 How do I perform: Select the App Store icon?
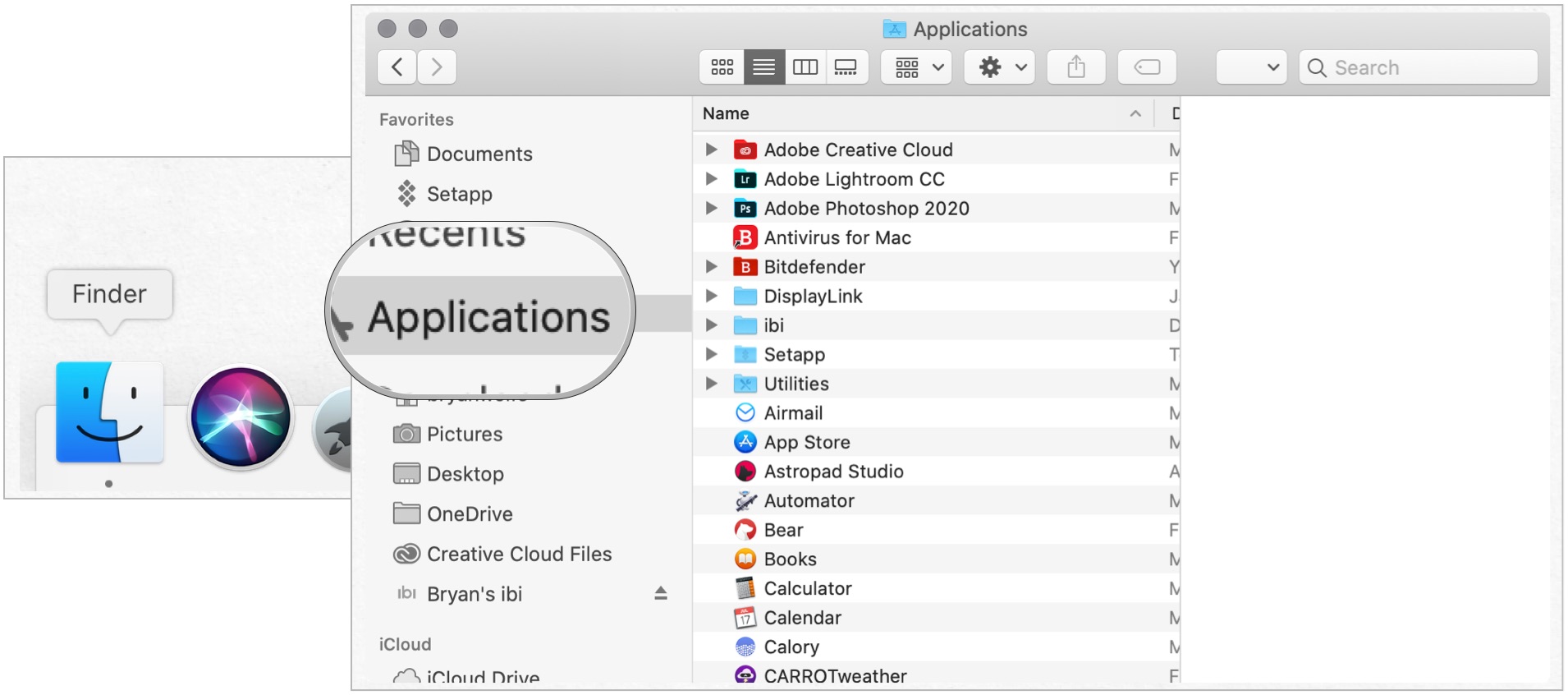tap(745, 442)
